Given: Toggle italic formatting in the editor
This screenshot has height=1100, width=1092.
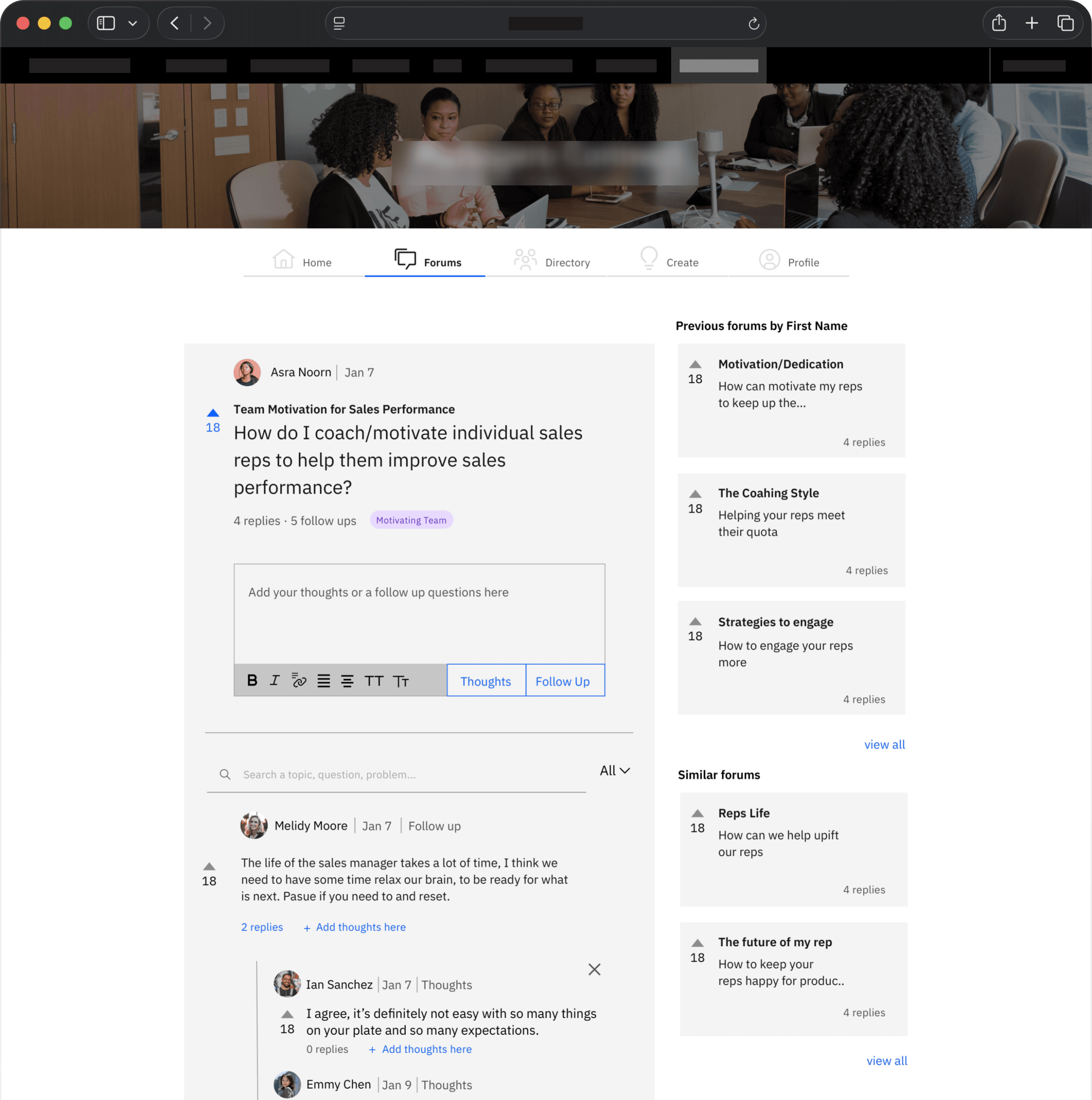Looking at the screenshot, I should (275, 680).
